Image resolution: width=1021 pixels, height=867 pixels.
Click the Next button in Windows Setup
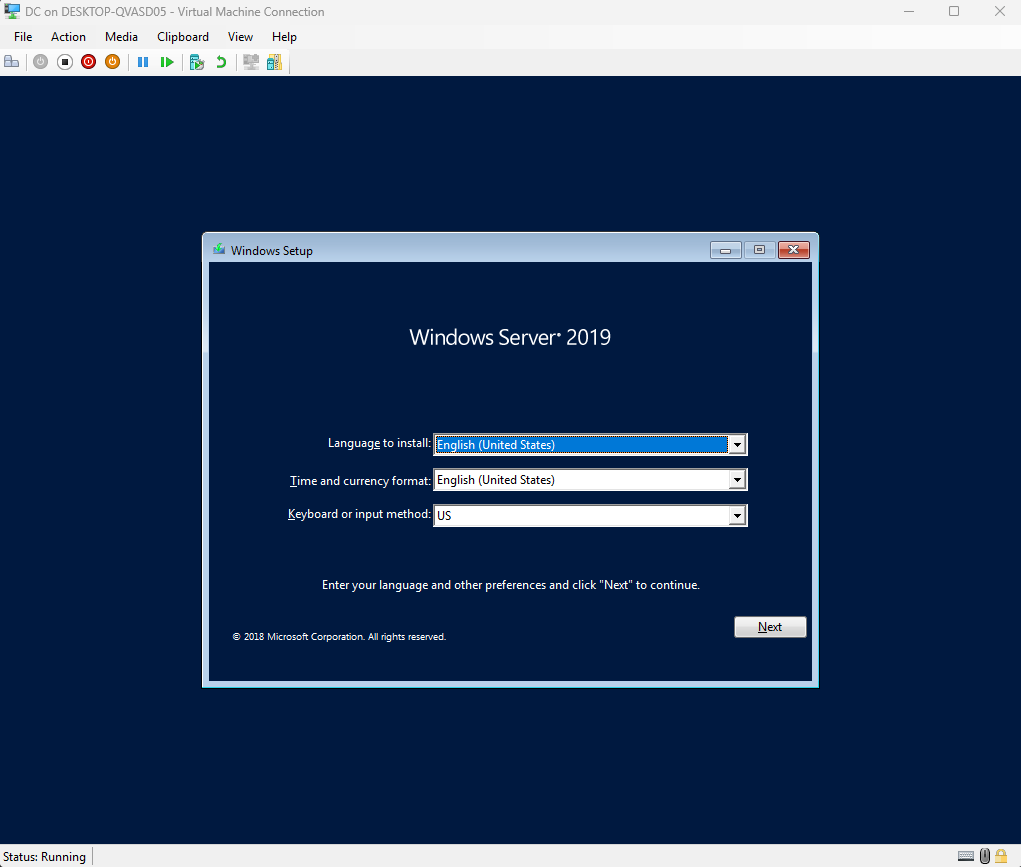point(770,626)
